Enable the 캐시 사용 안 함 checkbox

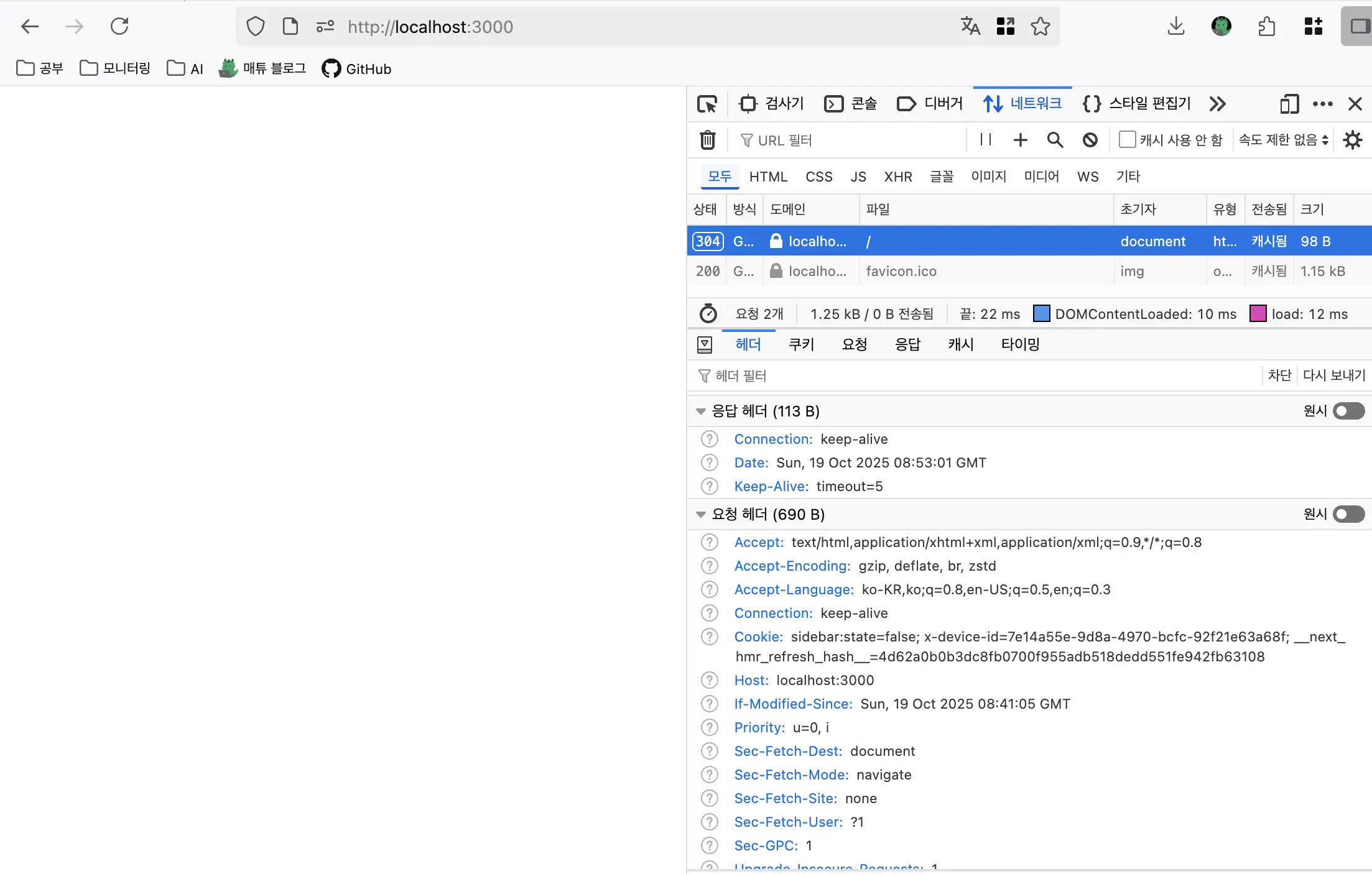(1127, 139)
